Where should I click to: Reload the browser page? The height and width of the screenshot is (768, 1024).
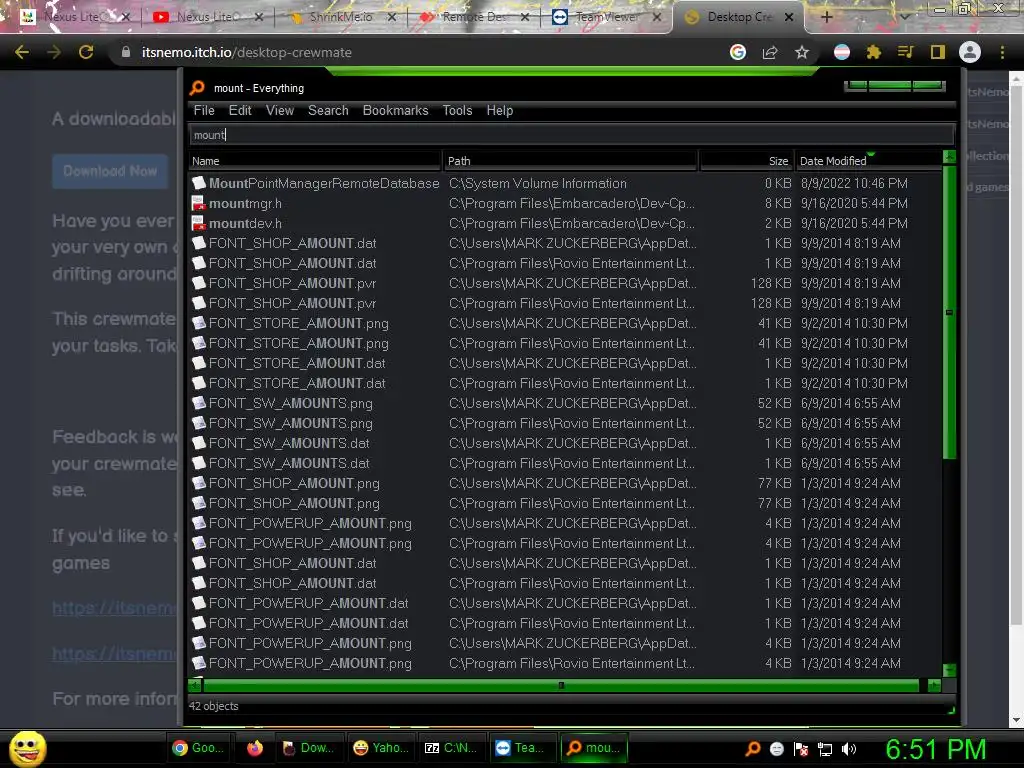86,52
